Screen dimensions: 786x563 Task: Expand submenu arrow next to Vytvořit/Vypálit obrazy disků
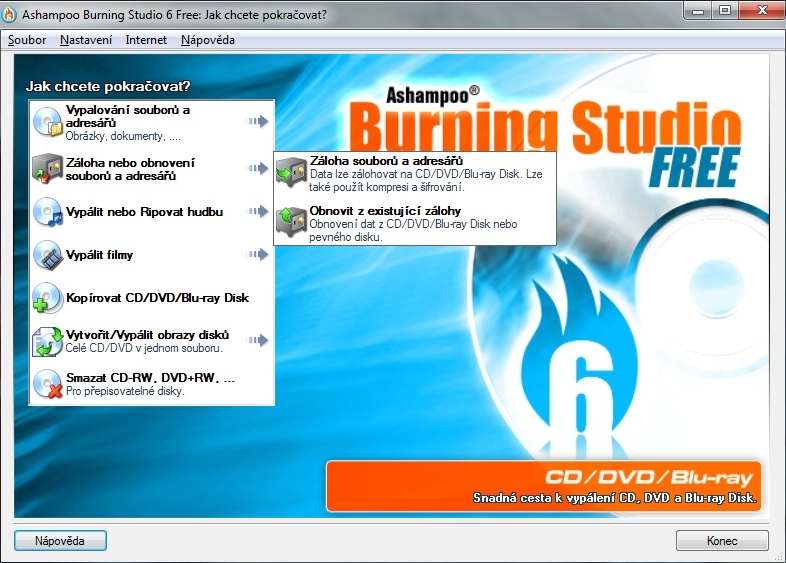click(258, 340)
